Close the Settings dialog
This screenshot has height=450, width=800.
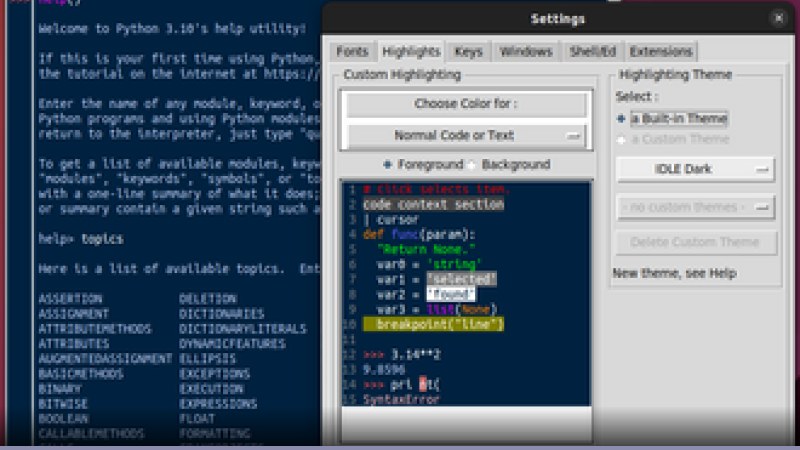point(779,18)
